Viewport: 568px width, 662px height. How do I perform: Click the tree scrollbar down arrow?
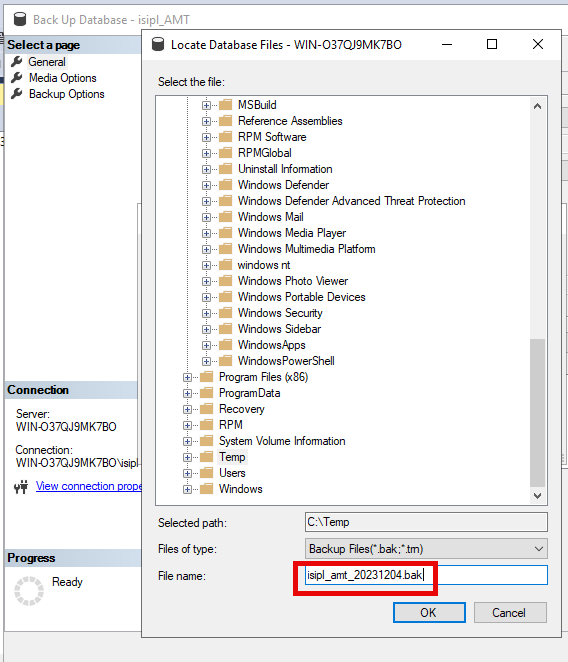click(x=538, y=496)
